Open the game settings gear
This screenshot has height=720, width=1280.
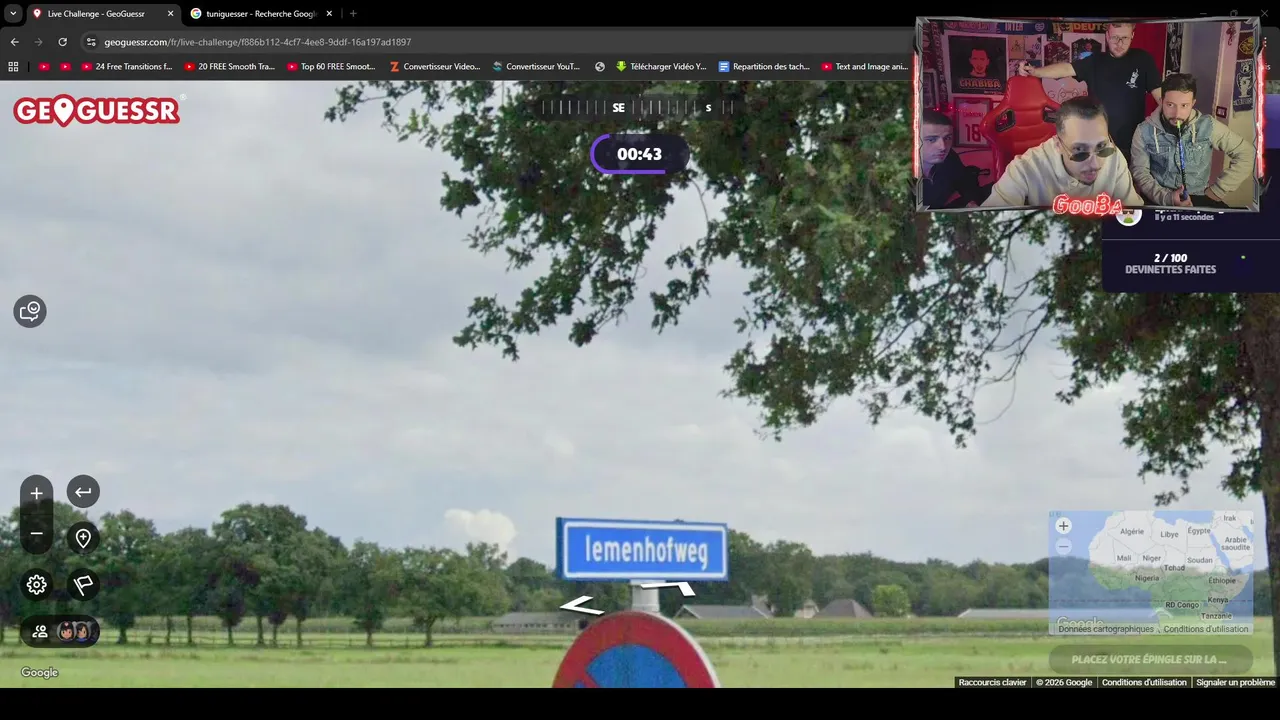(x=37, y=585)
